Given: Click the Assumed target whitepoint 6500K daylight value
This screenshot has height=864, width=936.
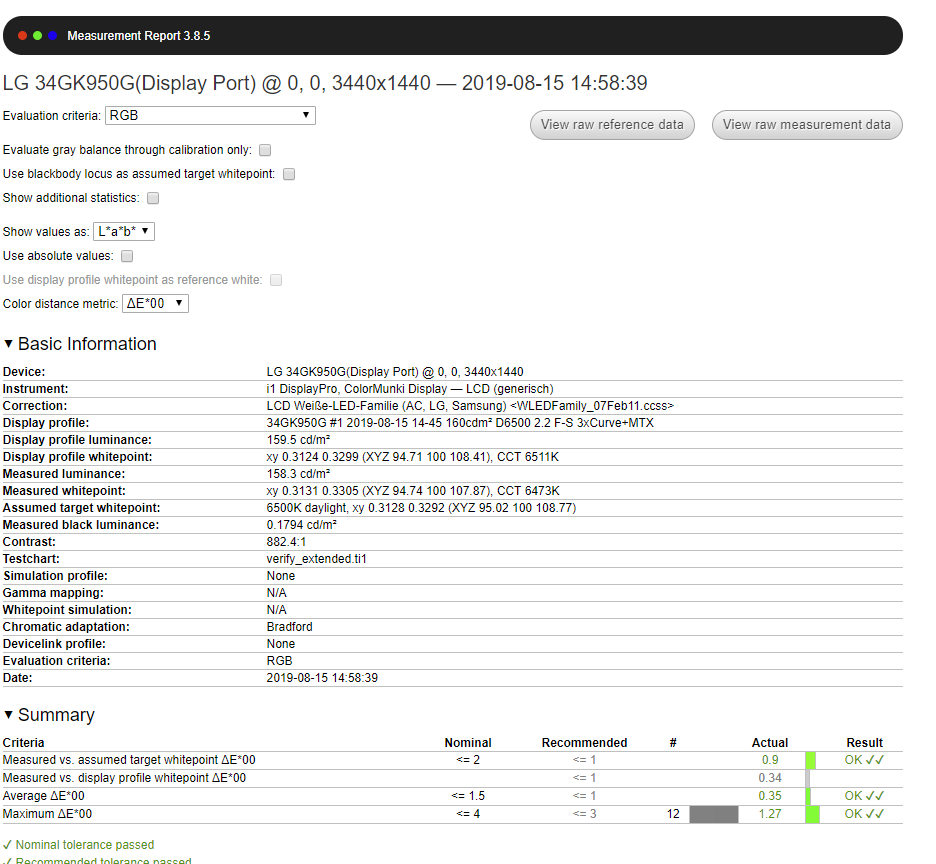Looking at the screenshot, I should tap(421, 508).
